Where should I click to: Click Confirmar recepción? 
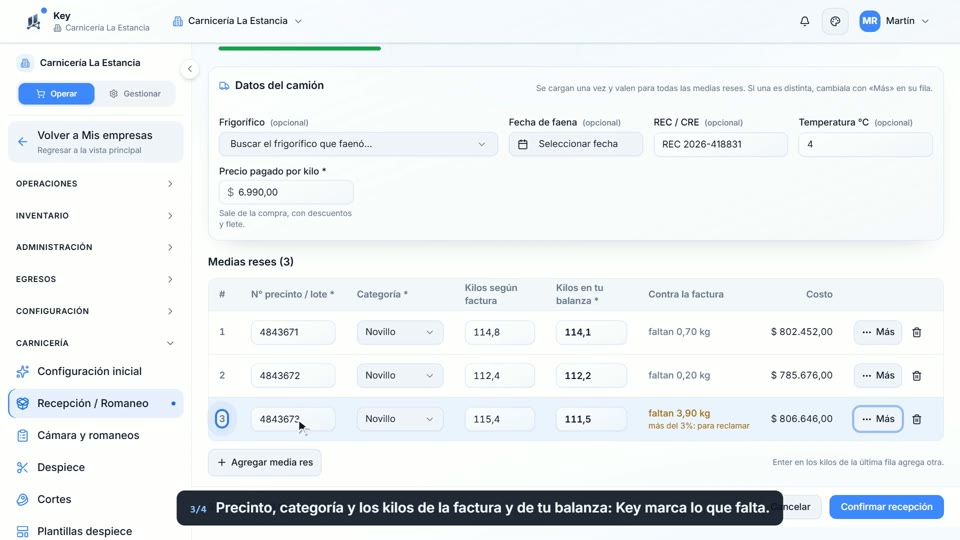[x=886, y=507]
